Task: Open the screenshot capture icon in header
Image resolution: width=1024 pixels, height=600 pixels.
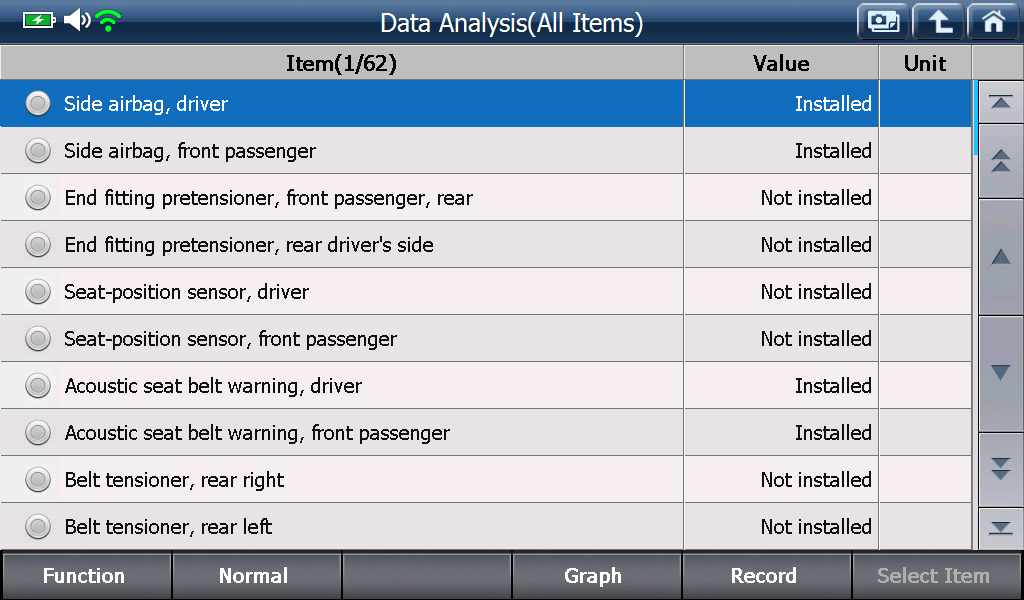Action: [883, 22]
